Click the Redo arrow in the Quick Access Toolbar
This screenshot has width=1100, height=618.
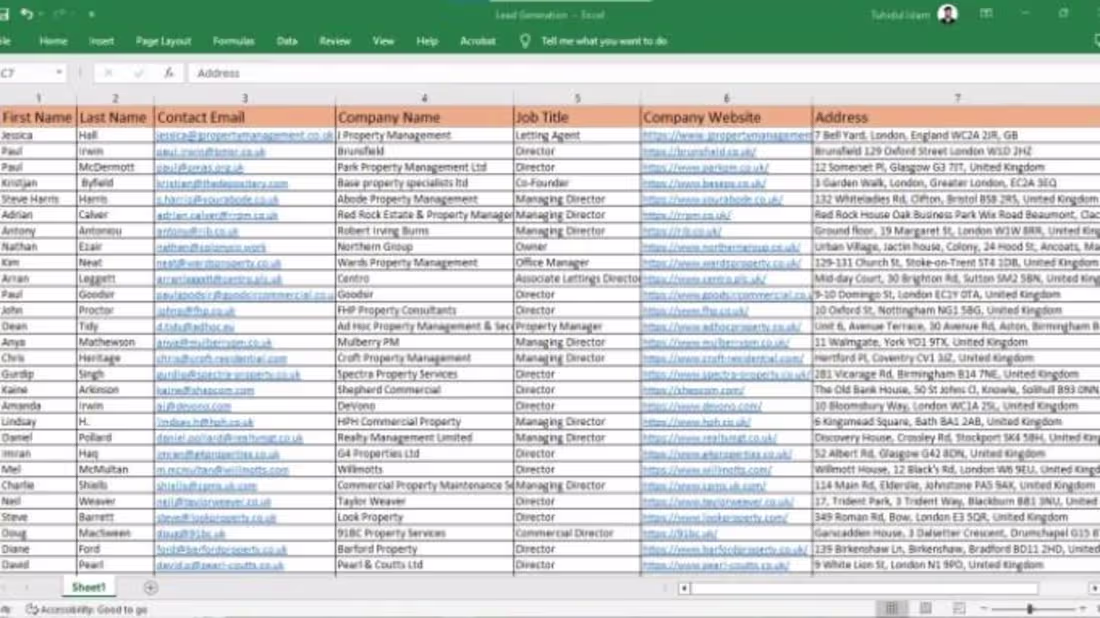point(60,14)
